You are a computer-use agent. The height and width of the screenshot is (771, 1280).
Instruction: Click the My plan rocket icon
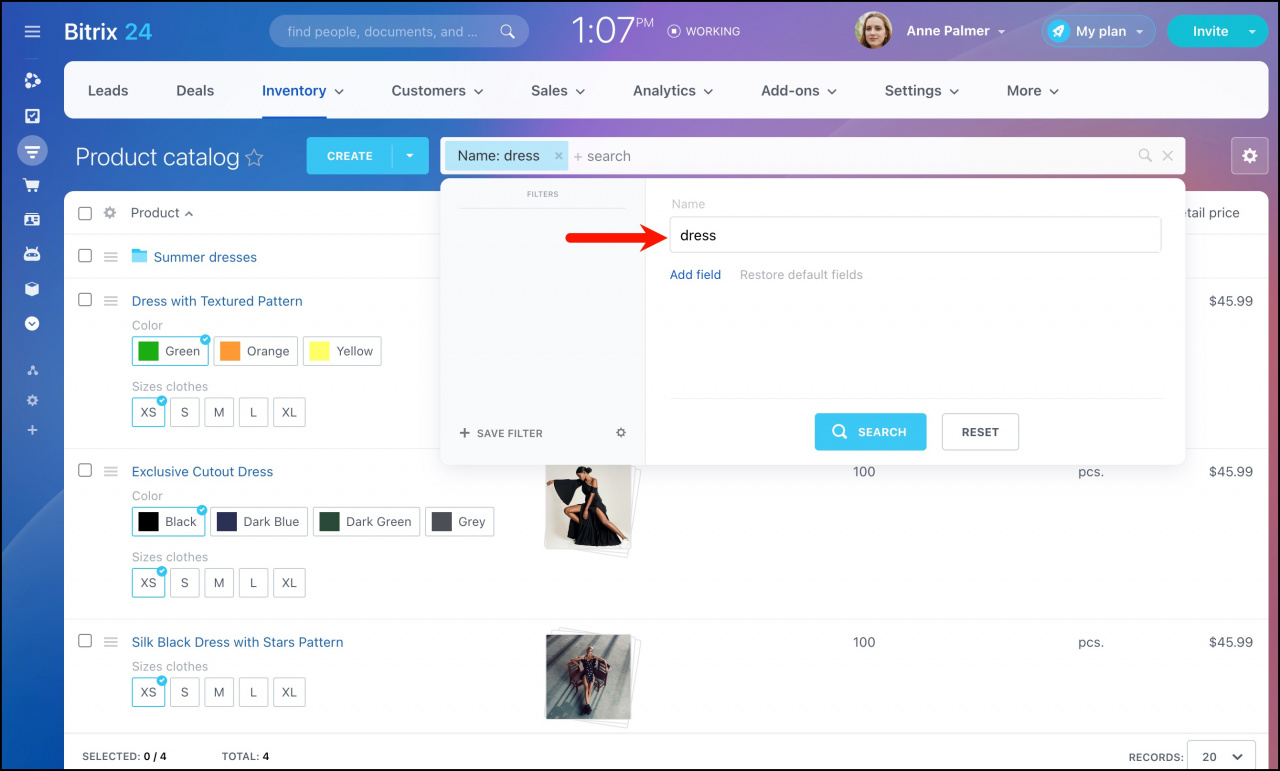(1058, 31)
